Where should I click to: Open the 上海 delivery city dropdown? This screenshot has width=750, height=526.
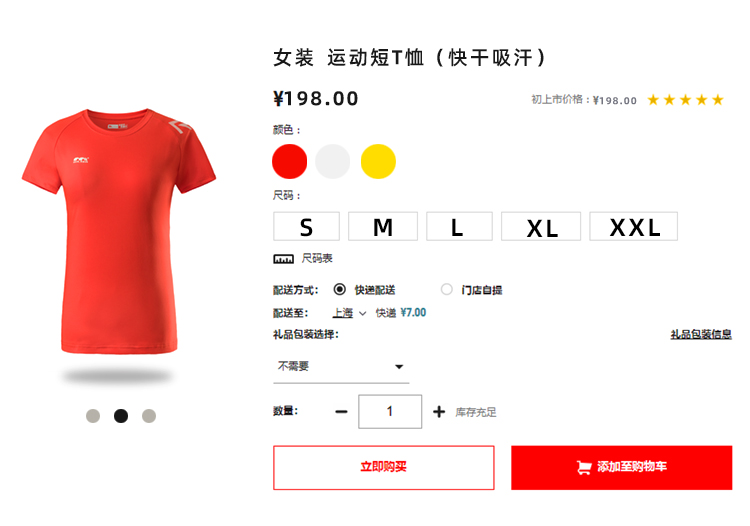pyautogui.click(x=349, y=313)
